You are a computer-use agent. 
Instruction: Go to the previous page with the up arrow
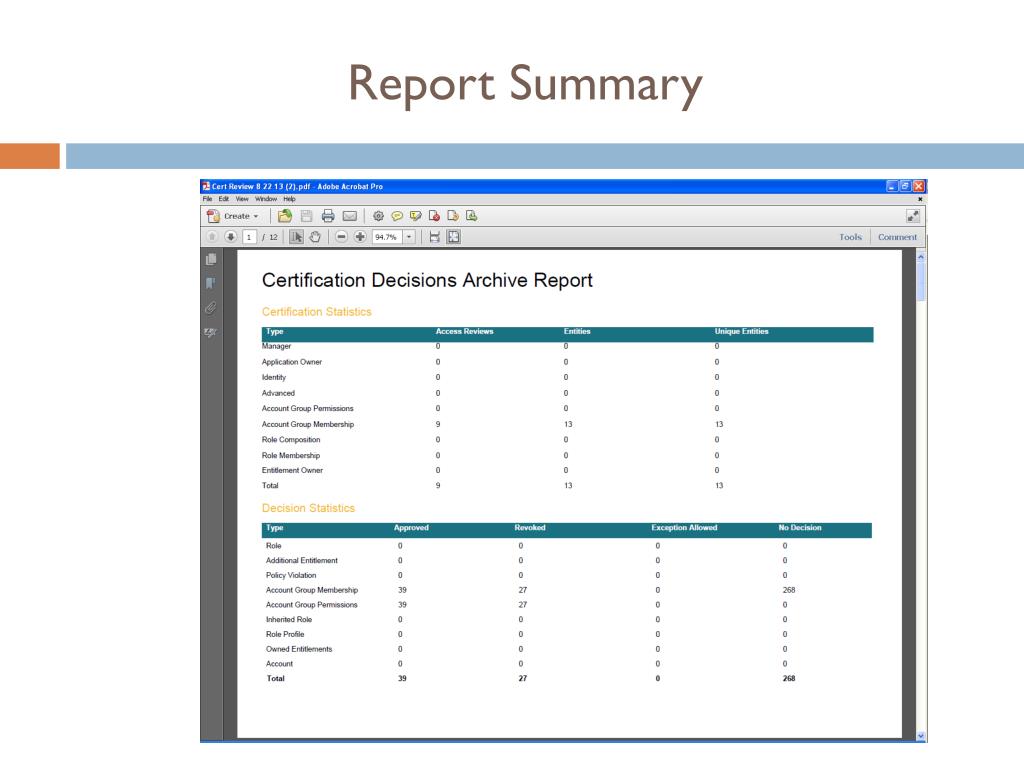pos(212,237)
